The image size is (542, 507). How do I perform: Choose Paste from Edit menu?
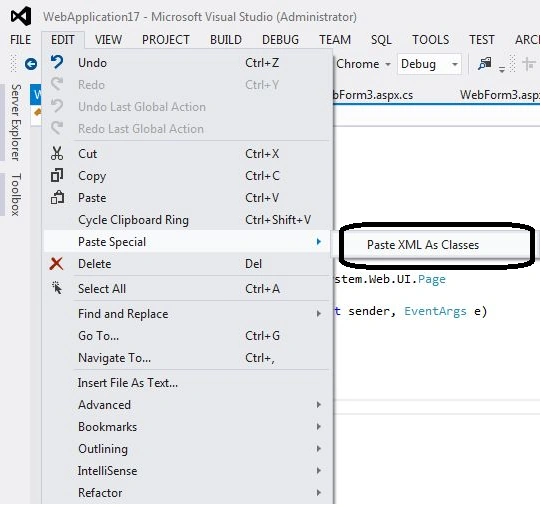tap(187, 198)
